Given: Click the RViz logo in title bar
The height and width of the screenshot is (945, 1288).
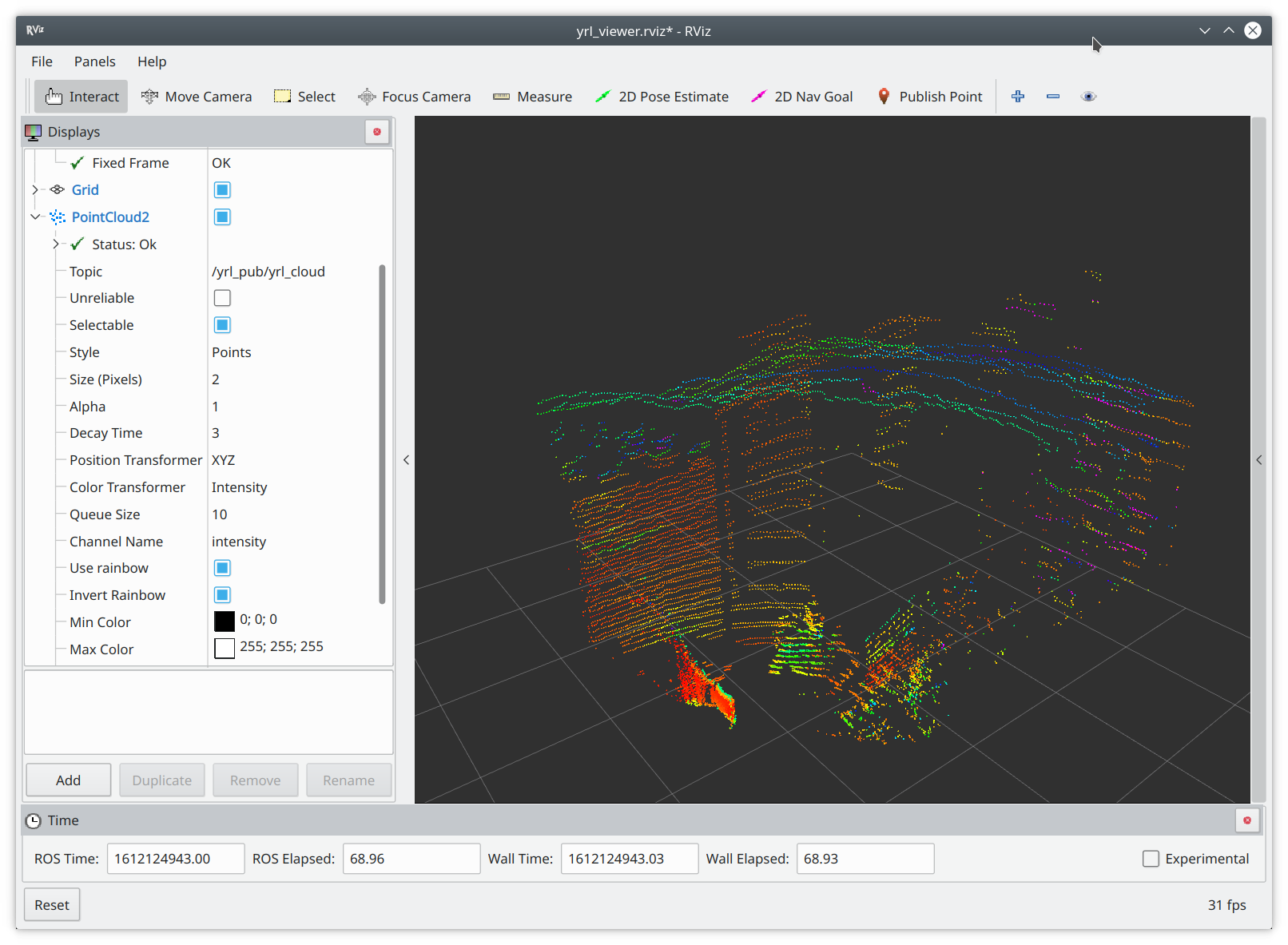Looking at the screenshot, I should 35,30.
